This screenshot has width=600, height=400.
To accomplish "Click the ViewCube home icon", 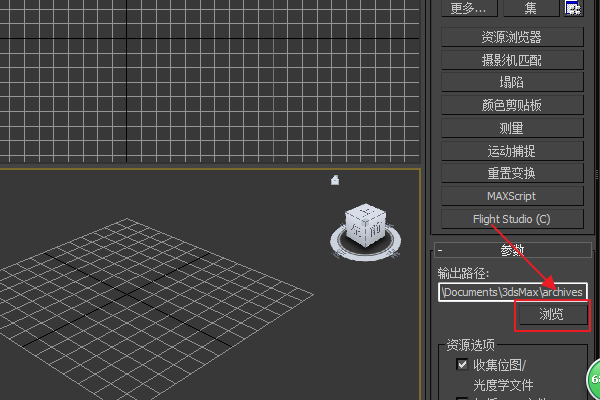I will (335, 180).
